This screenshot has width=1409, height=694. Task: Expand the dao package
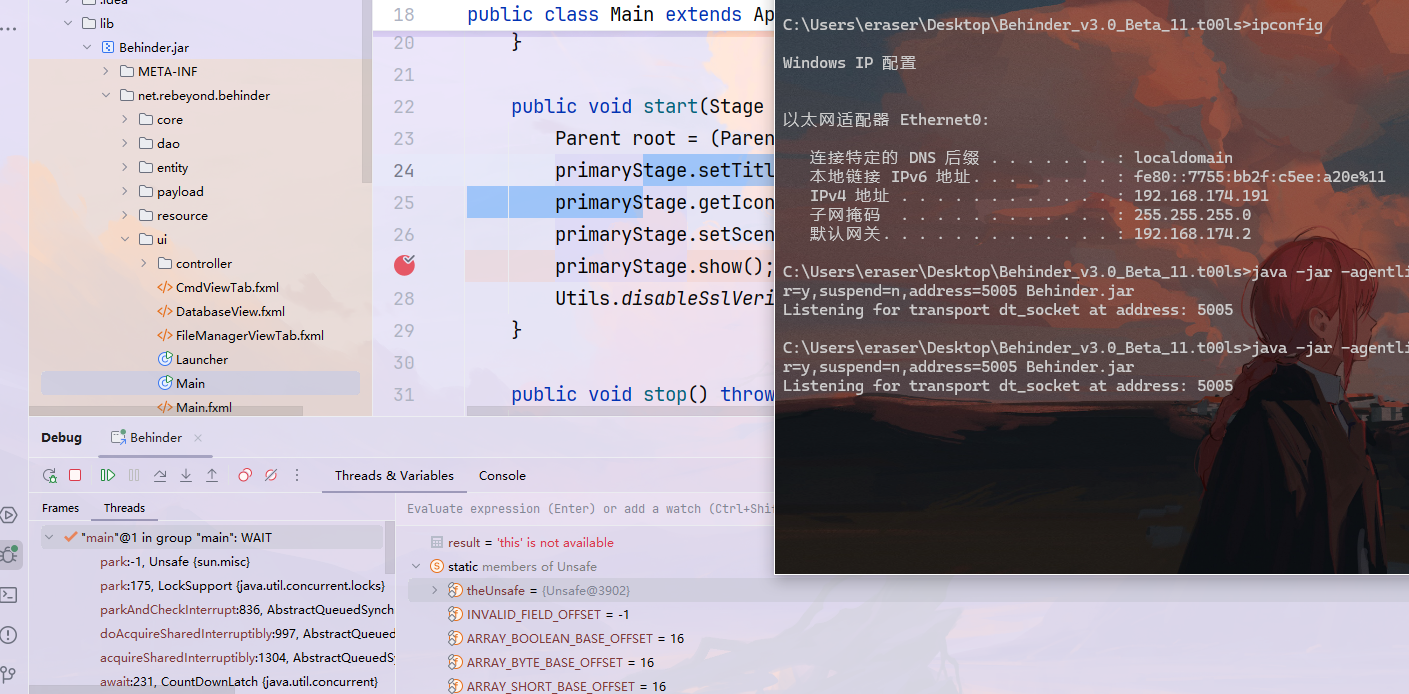[125, 143]
